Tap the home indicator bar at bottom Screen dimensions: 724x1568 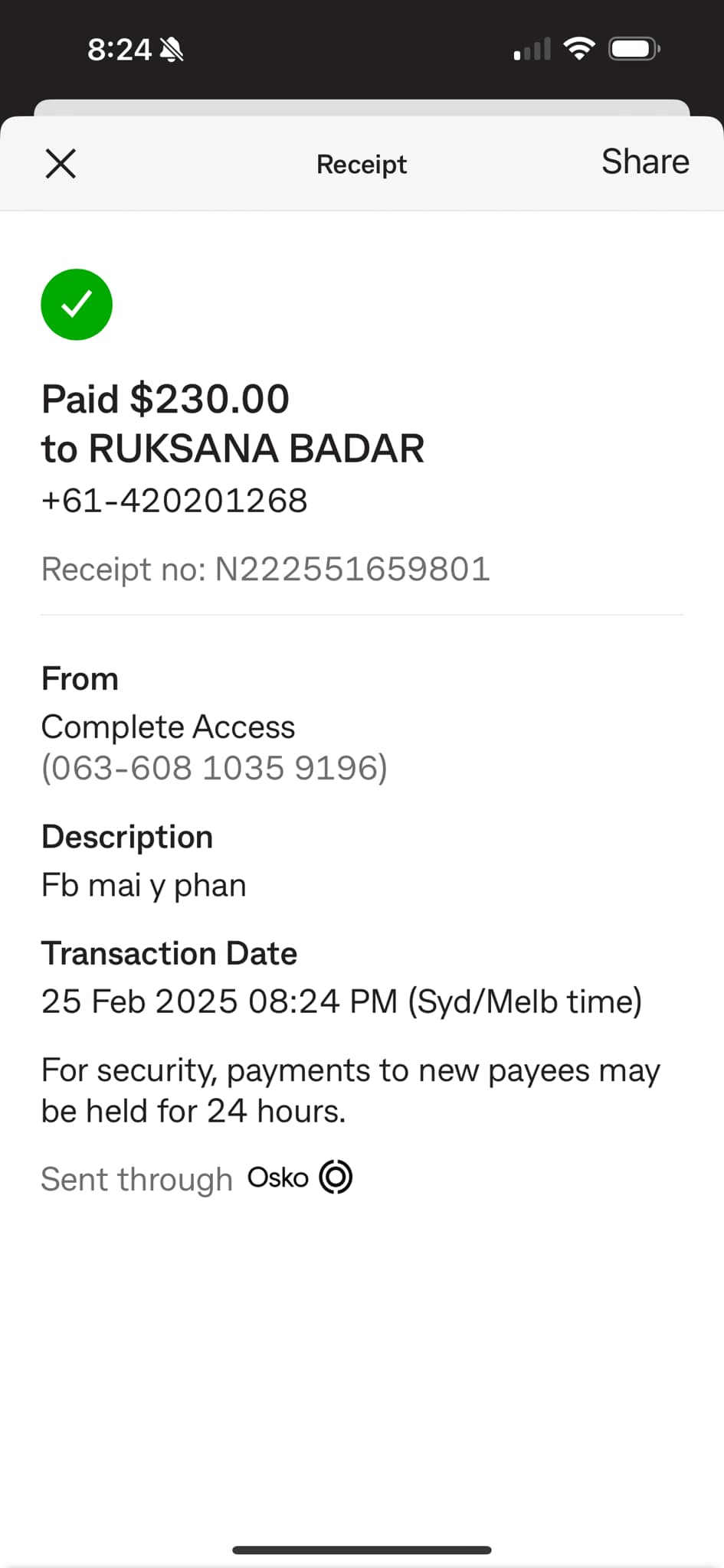(x=362, y=1550)
